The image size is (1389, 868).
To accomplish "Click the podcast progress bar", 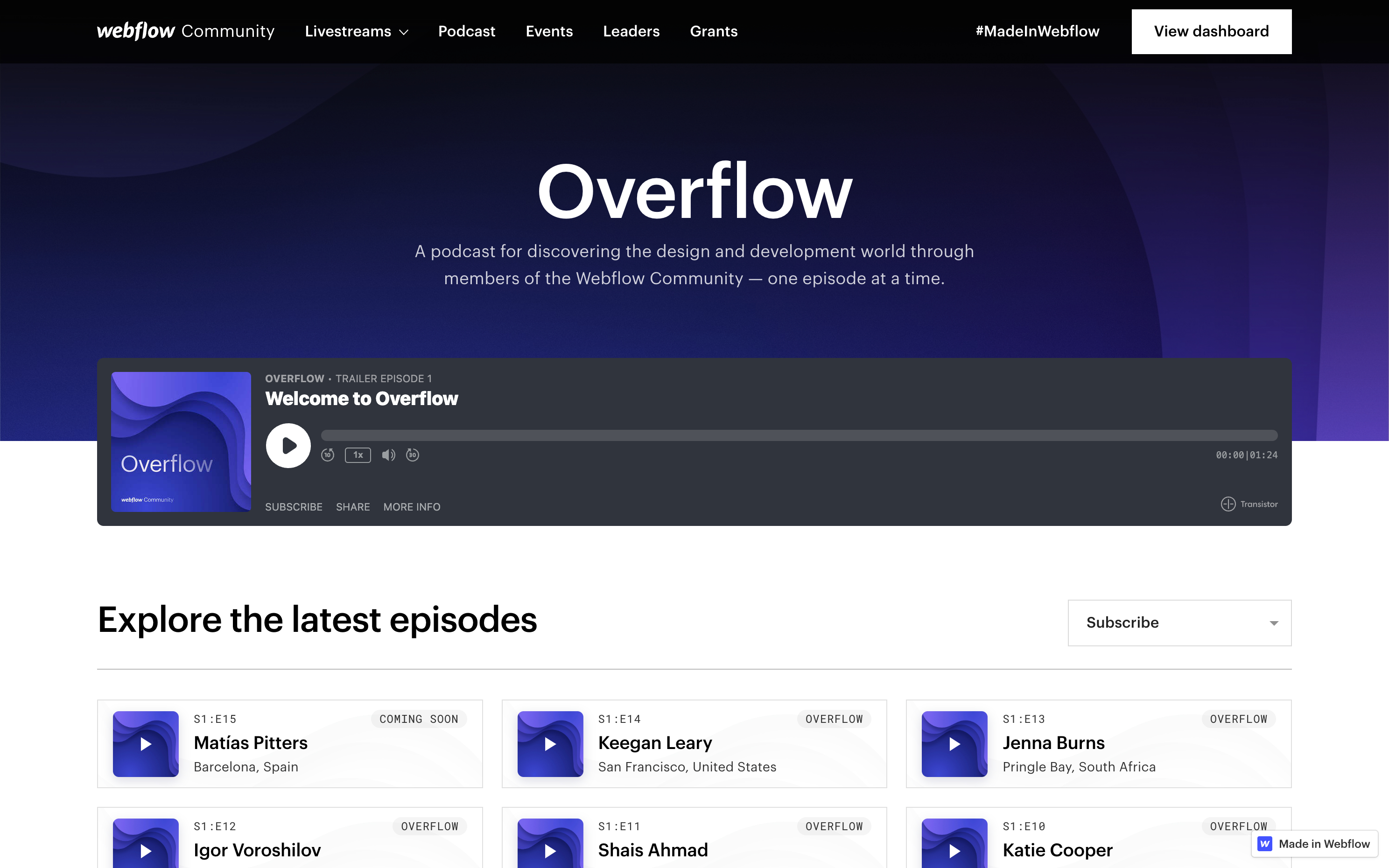I will (799, 435).
